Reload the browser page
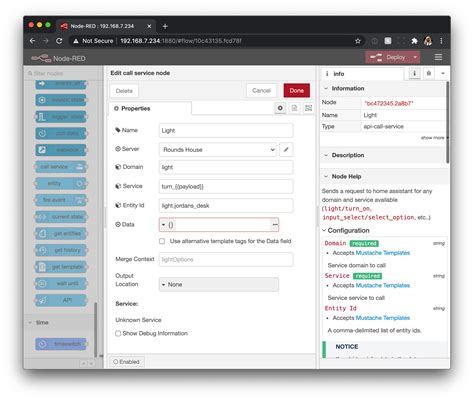This screenshot has width=474, height=400. pos(59,41)
